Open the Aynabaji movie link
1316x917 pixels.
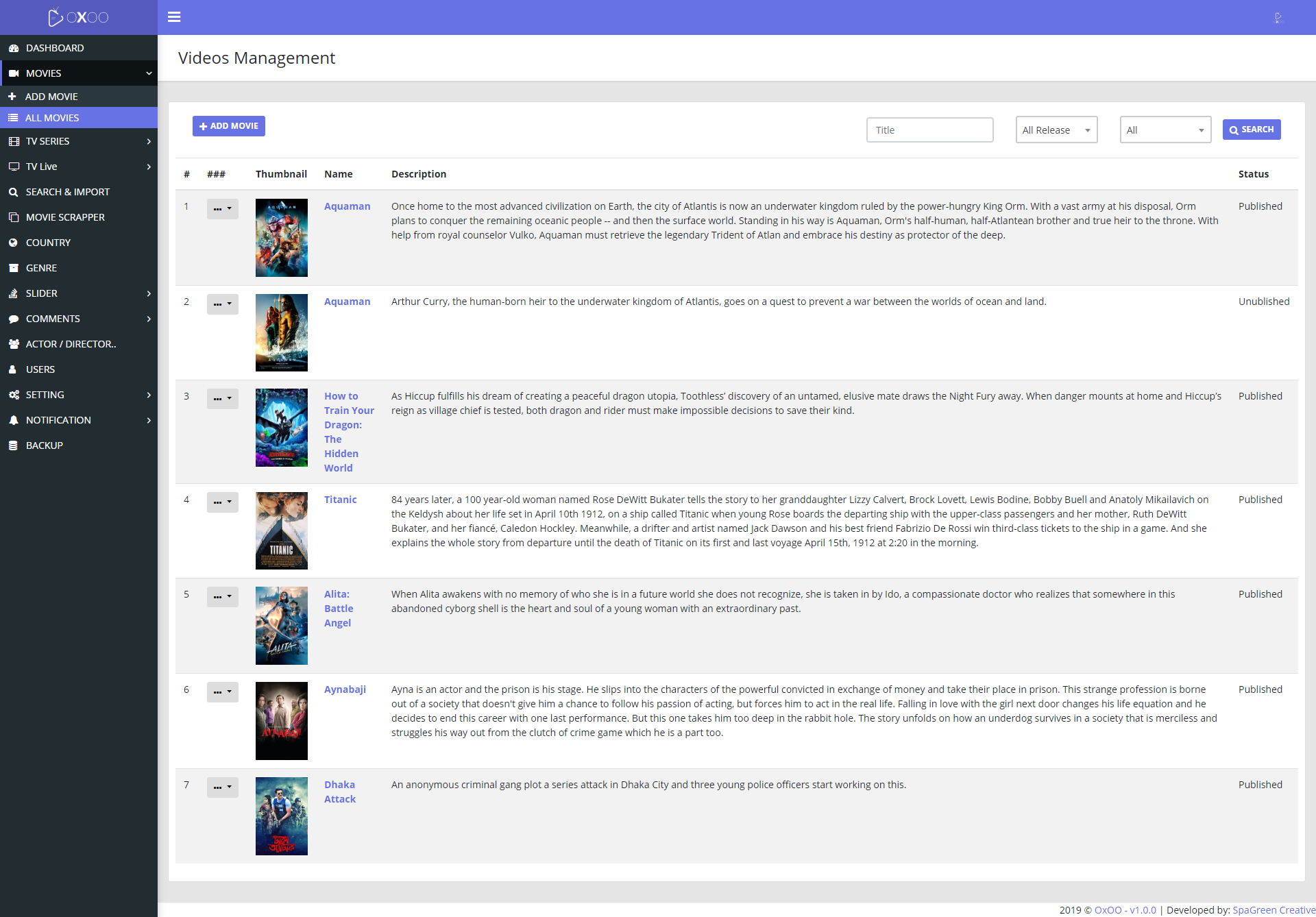pos(345,689)
